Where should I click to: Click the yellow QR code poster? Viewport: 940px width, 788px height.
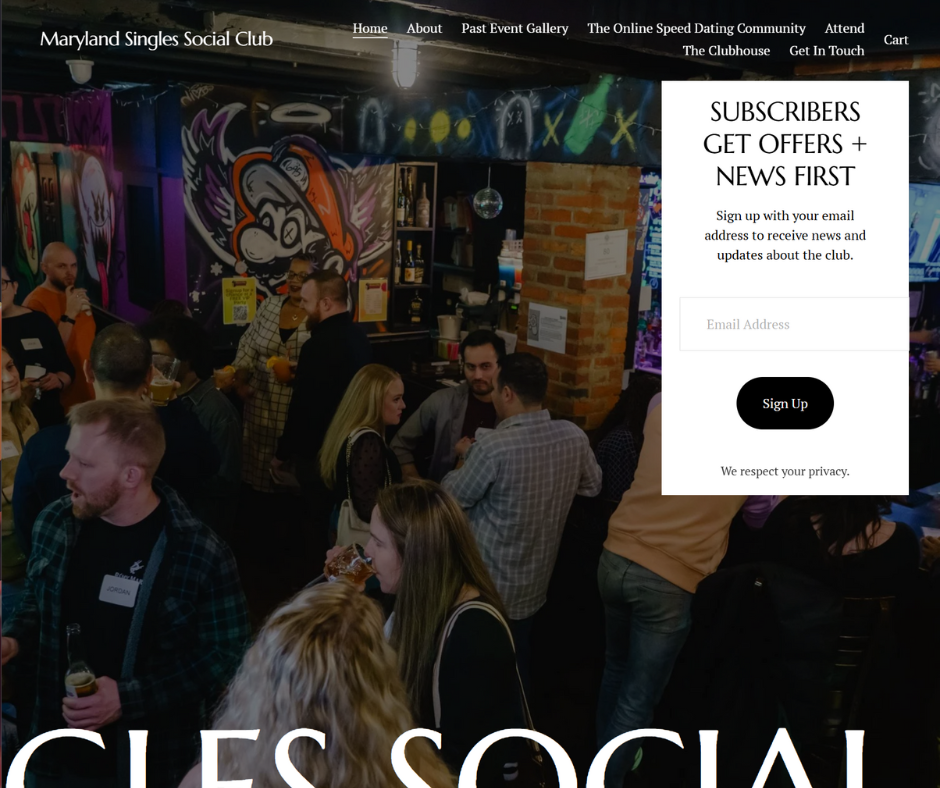coord(239,300)
